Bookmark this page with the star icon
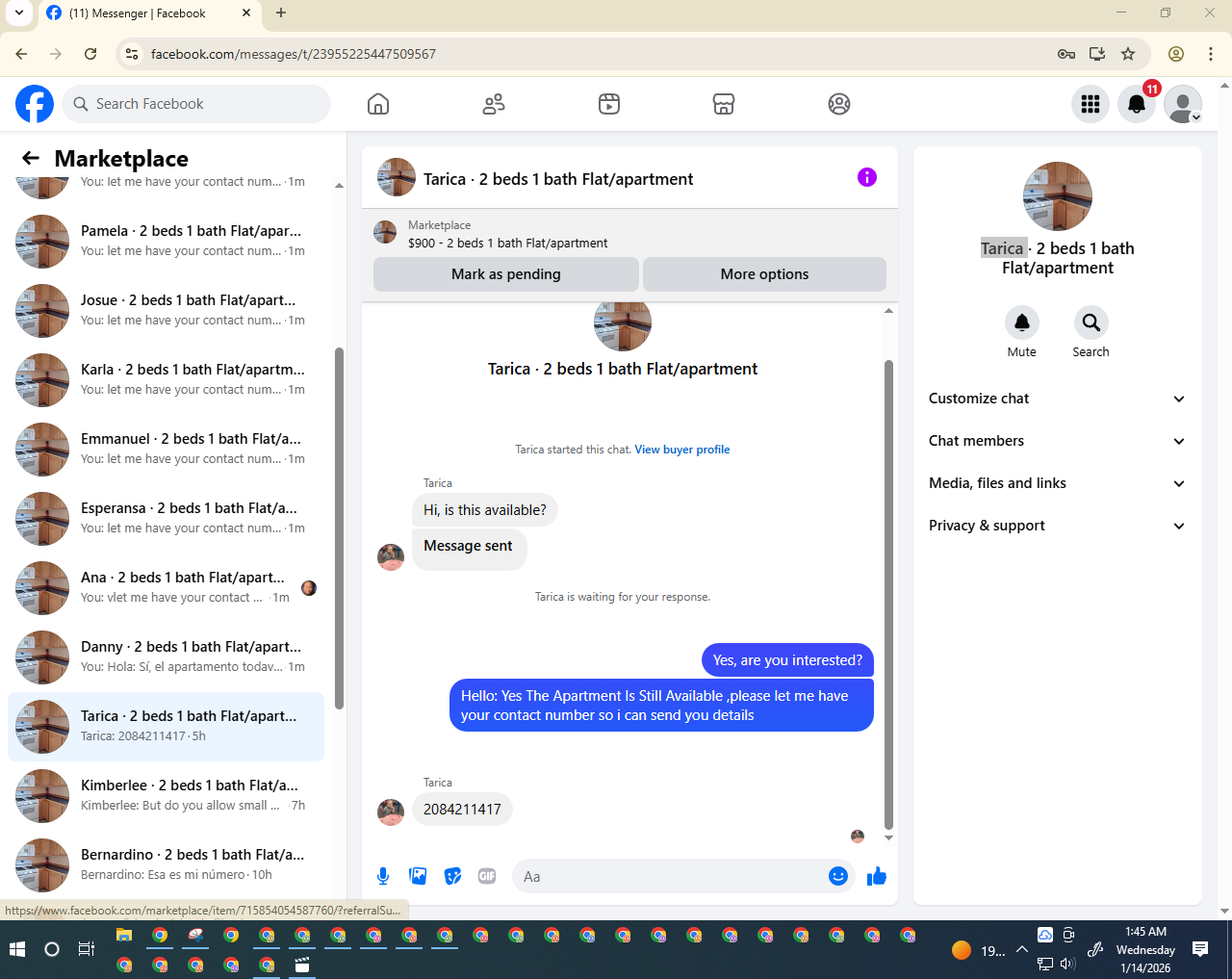The height and width of the screenshot is (979, 1232). 1128,54
